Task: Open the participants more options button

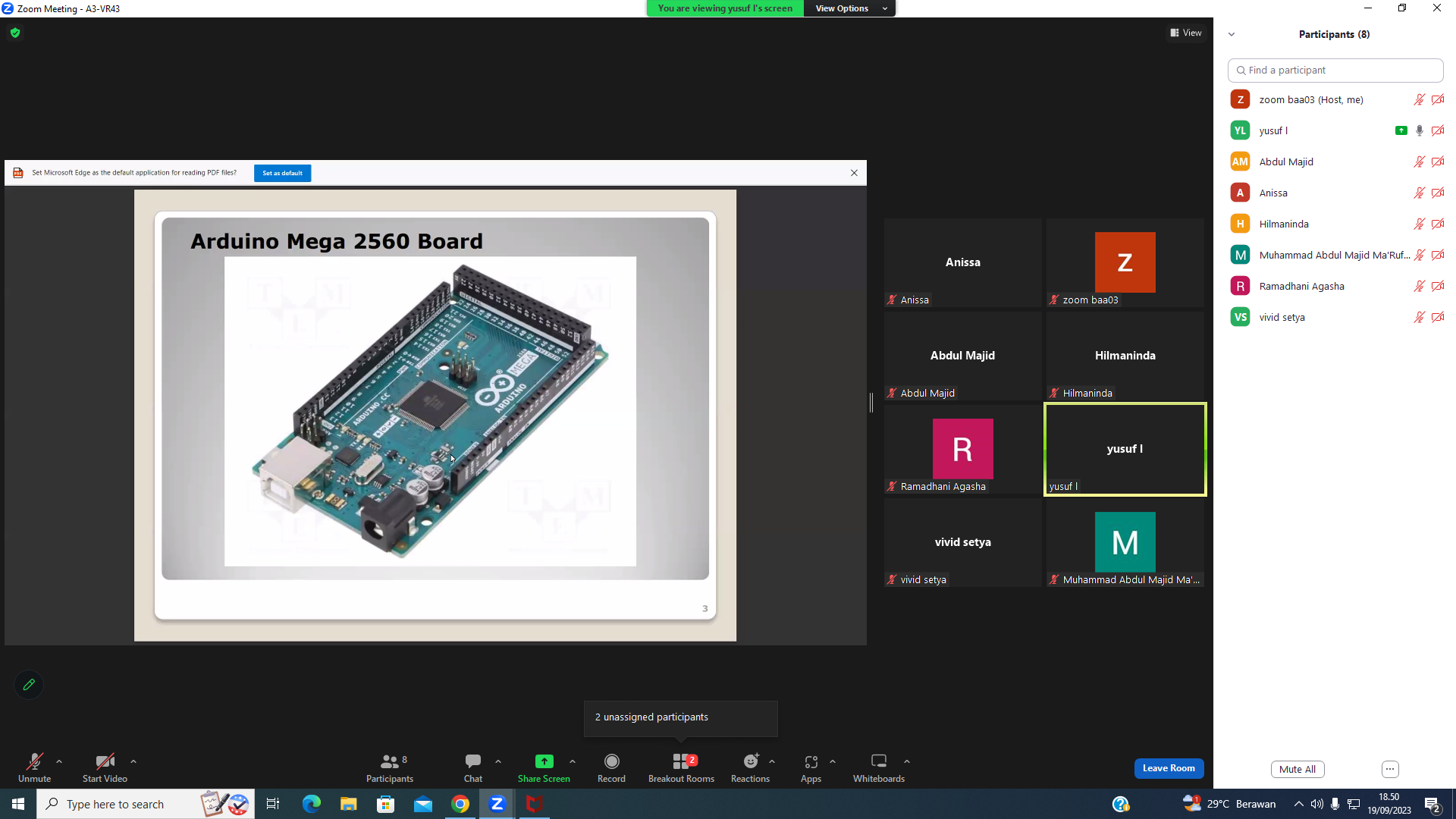Action: (x=1390, y=769)
